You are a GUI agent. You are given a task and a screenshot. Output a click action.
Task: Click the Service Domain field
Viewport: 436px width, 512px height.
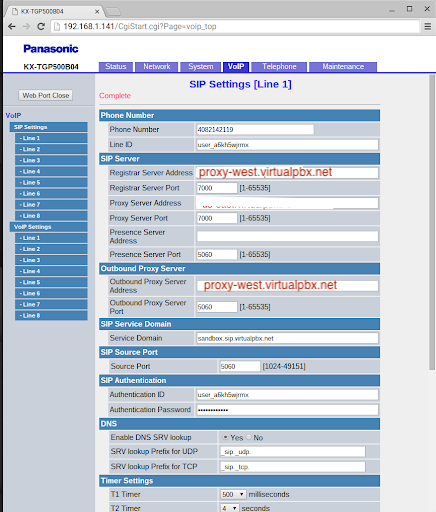click(287, 338)
